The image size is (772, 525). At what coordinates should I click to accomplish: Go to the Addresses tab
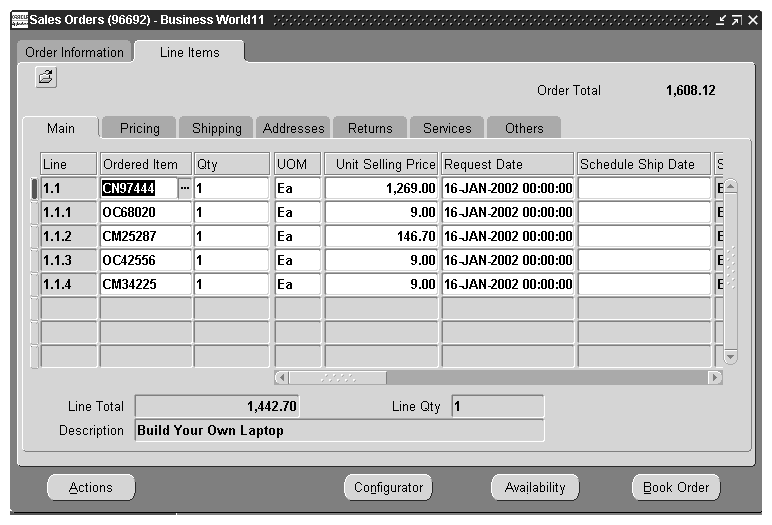point(293,128)
